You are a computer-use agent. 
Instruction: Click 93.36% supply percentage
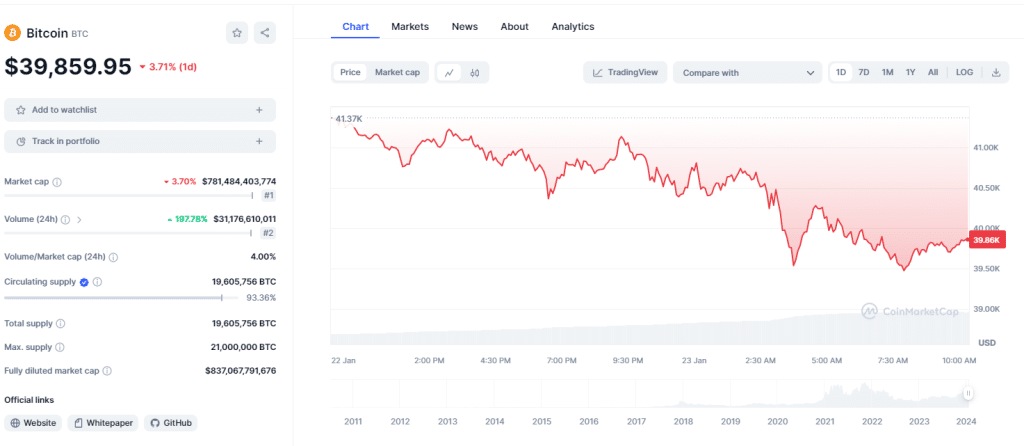[261, 298]
